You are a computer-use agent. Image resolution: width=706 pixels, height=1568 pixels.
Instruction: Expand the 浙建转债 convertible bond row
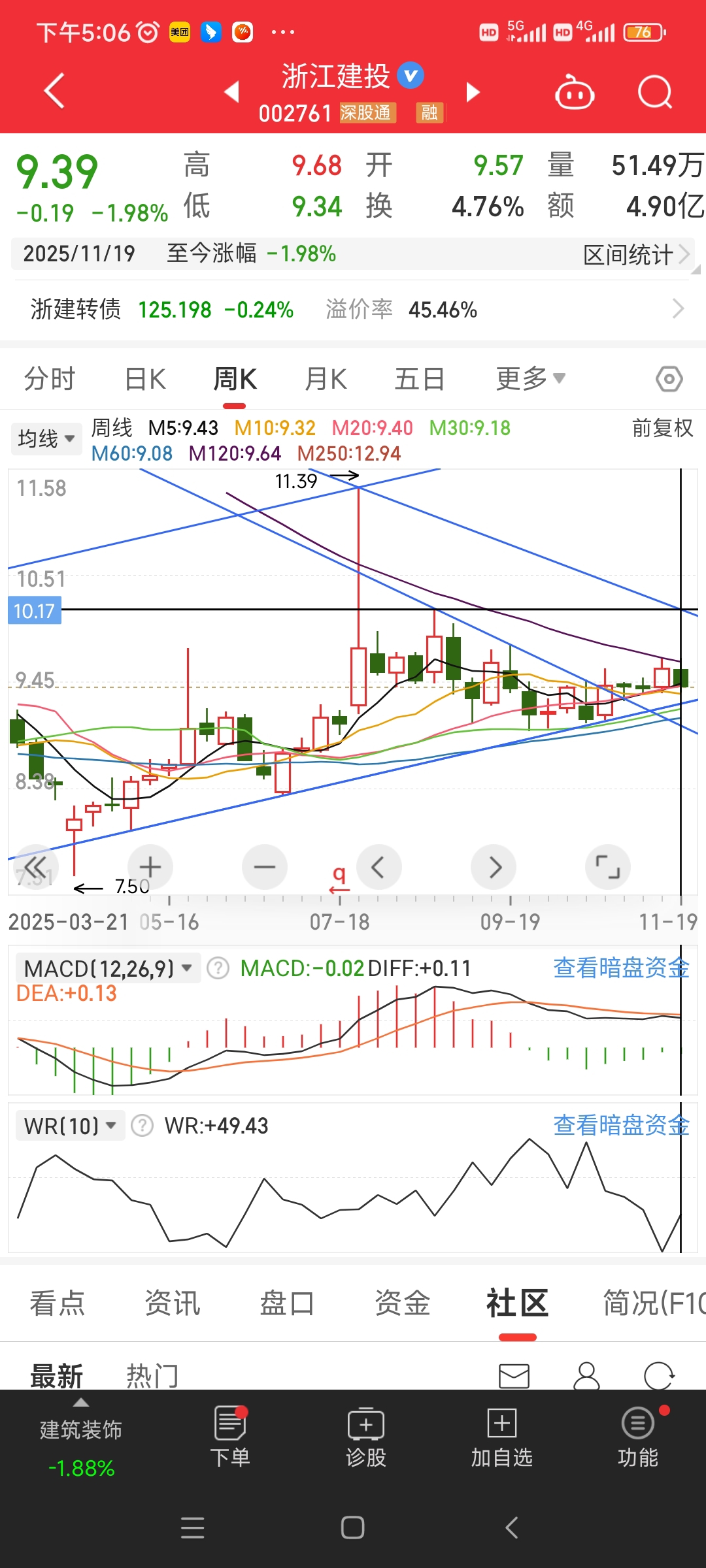click(353, 310)
